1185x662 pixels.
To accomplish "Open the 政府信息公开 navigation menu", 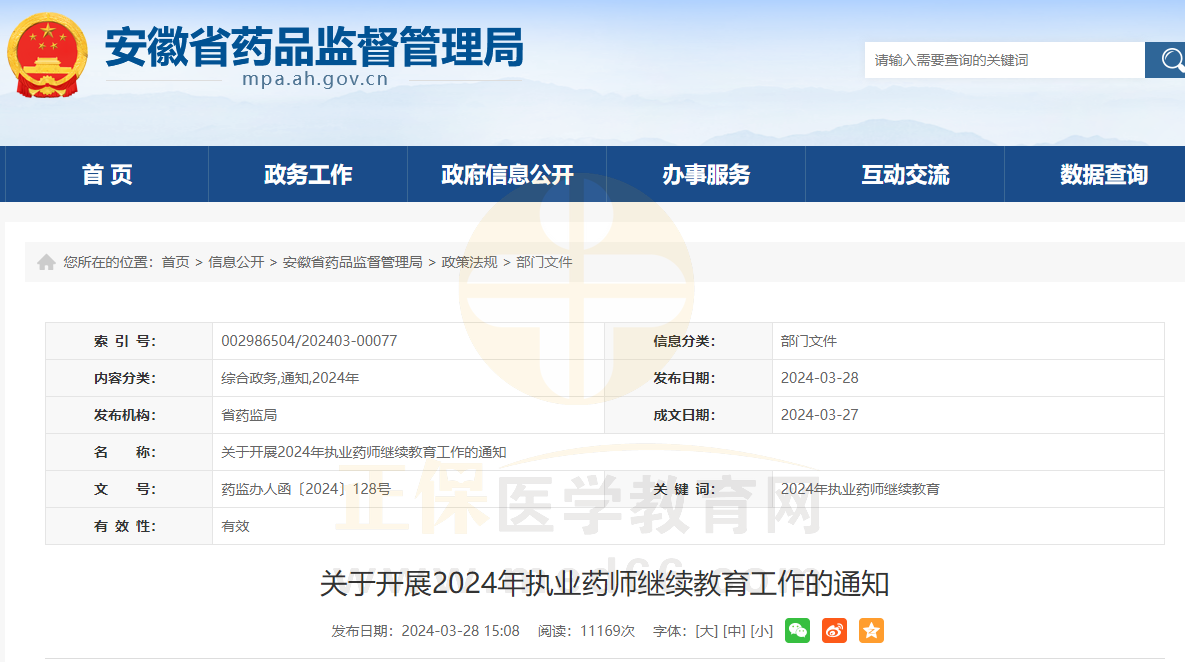I will click(x=507, y=175).
